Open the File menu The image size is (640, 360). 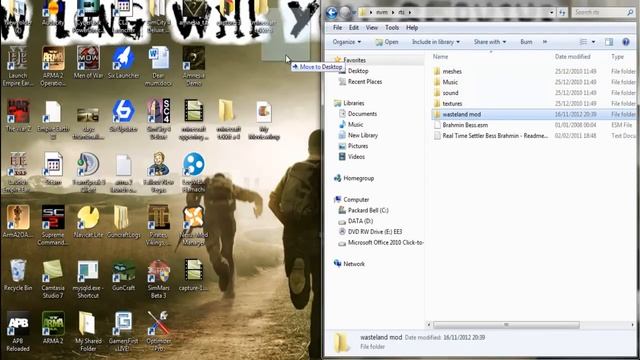point(338,28)
